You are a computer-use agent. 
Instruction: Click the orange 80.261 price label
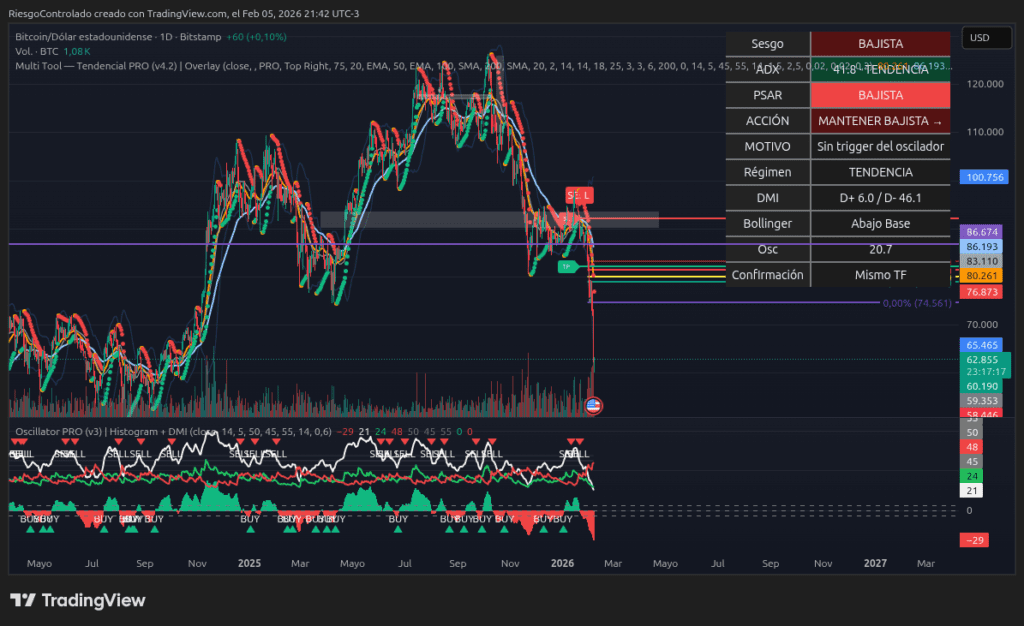tap(980, 275)
